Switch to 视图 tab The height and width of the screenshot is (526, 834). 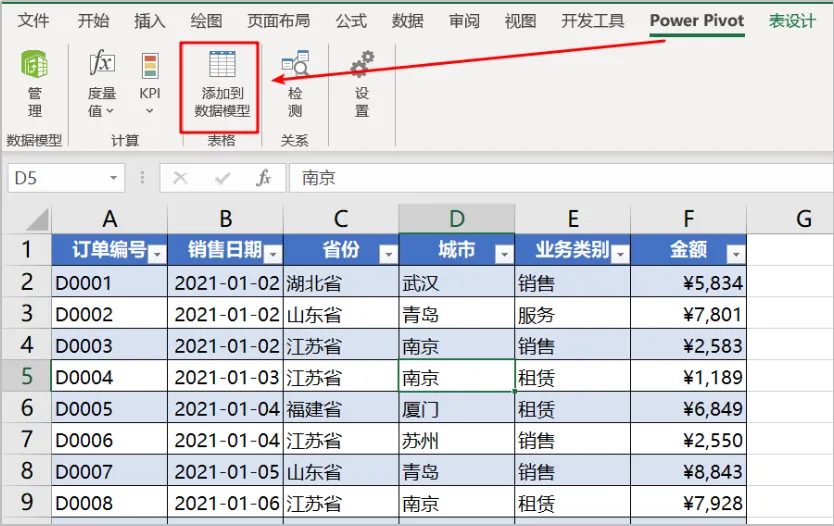[x=520, y=20]
